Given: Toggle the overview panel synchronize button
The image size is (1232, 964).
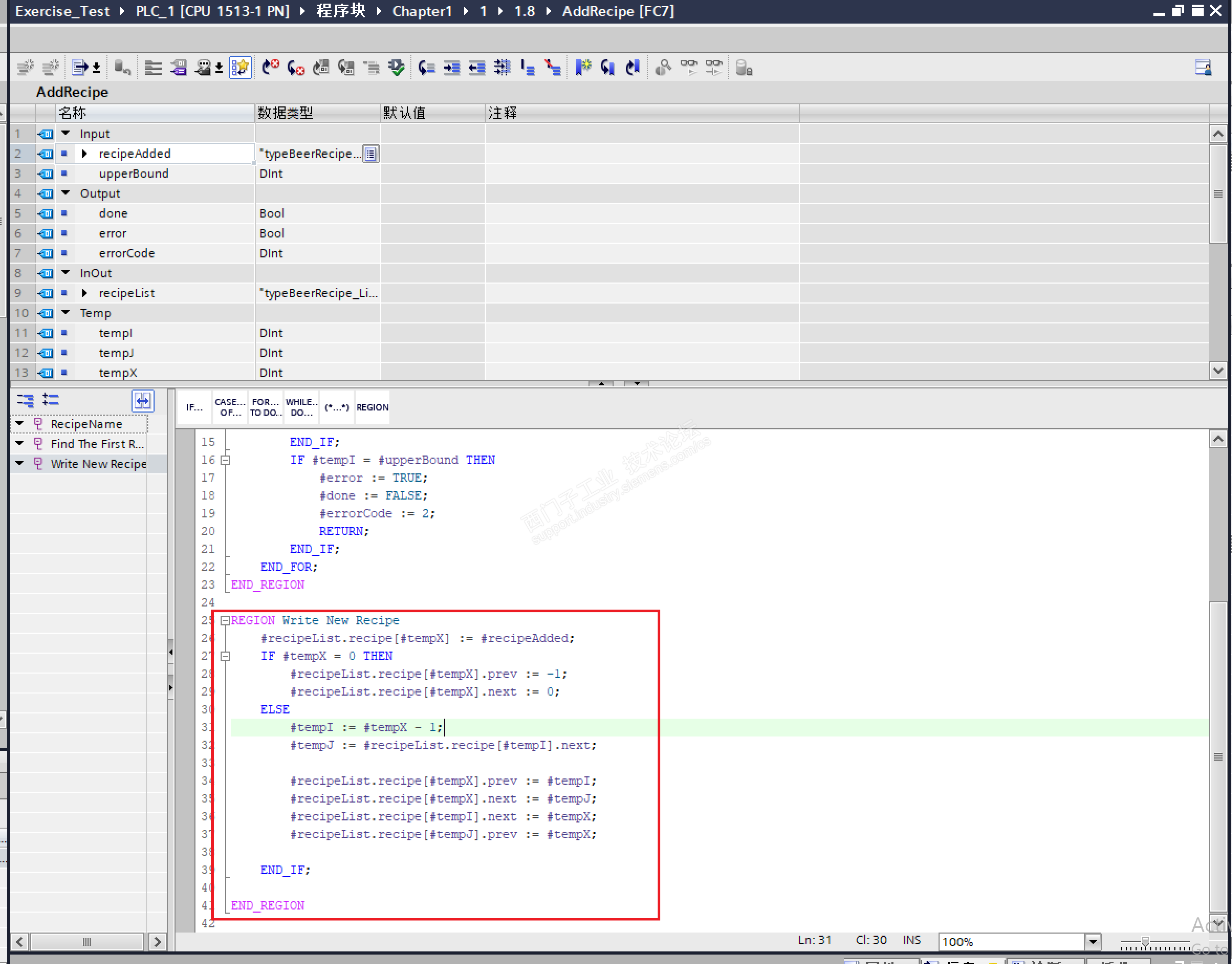Looking at the screenshot, I should 143,400.
